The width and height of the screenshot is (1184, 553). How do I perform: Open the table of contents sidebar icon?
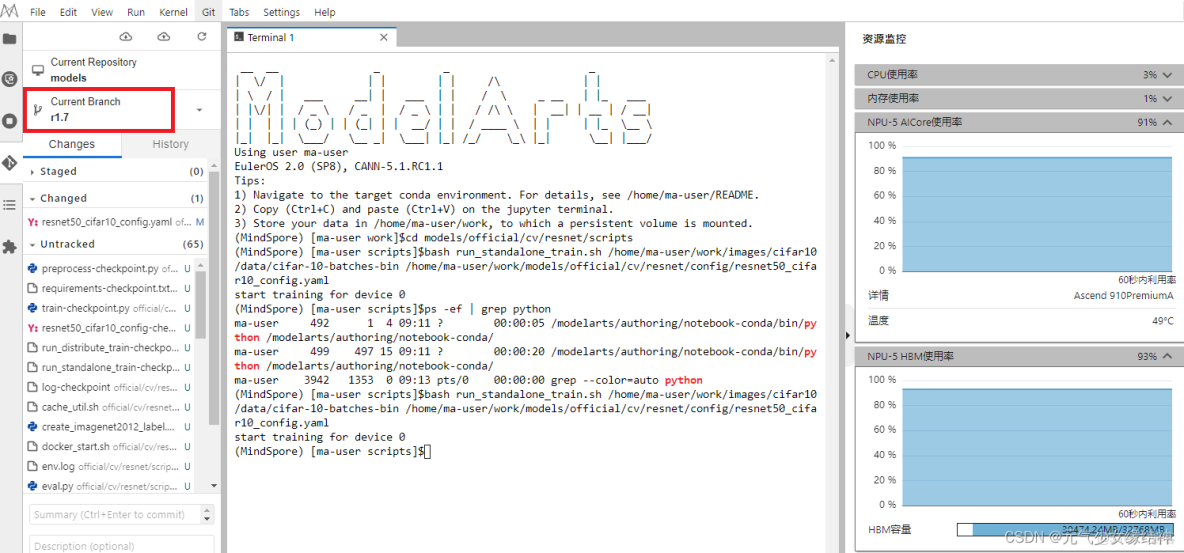click(x=10, y=204)
